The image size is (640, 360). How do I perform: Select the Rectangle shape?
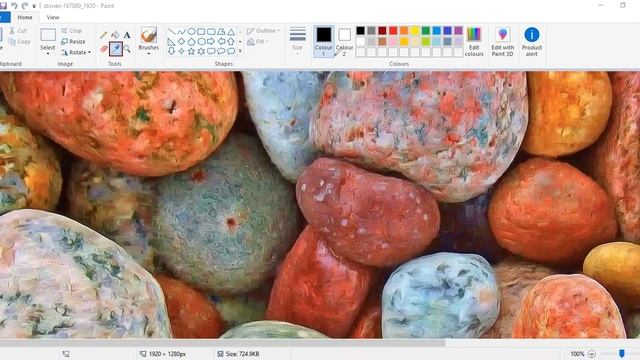coord(201,32)
